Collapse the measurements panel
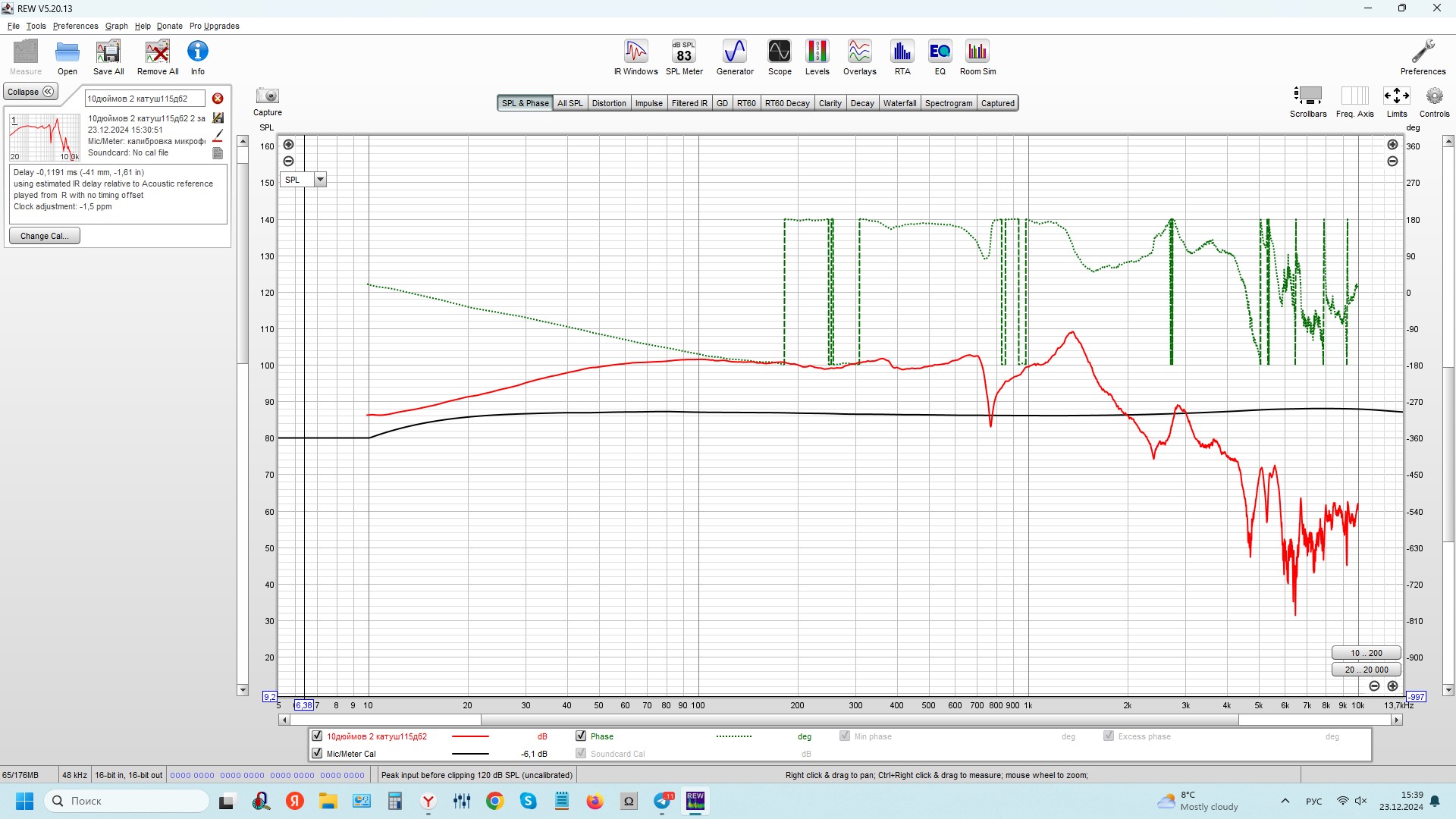The width and height of the screenshot is (1456, 819). click(x=30, y=92)
